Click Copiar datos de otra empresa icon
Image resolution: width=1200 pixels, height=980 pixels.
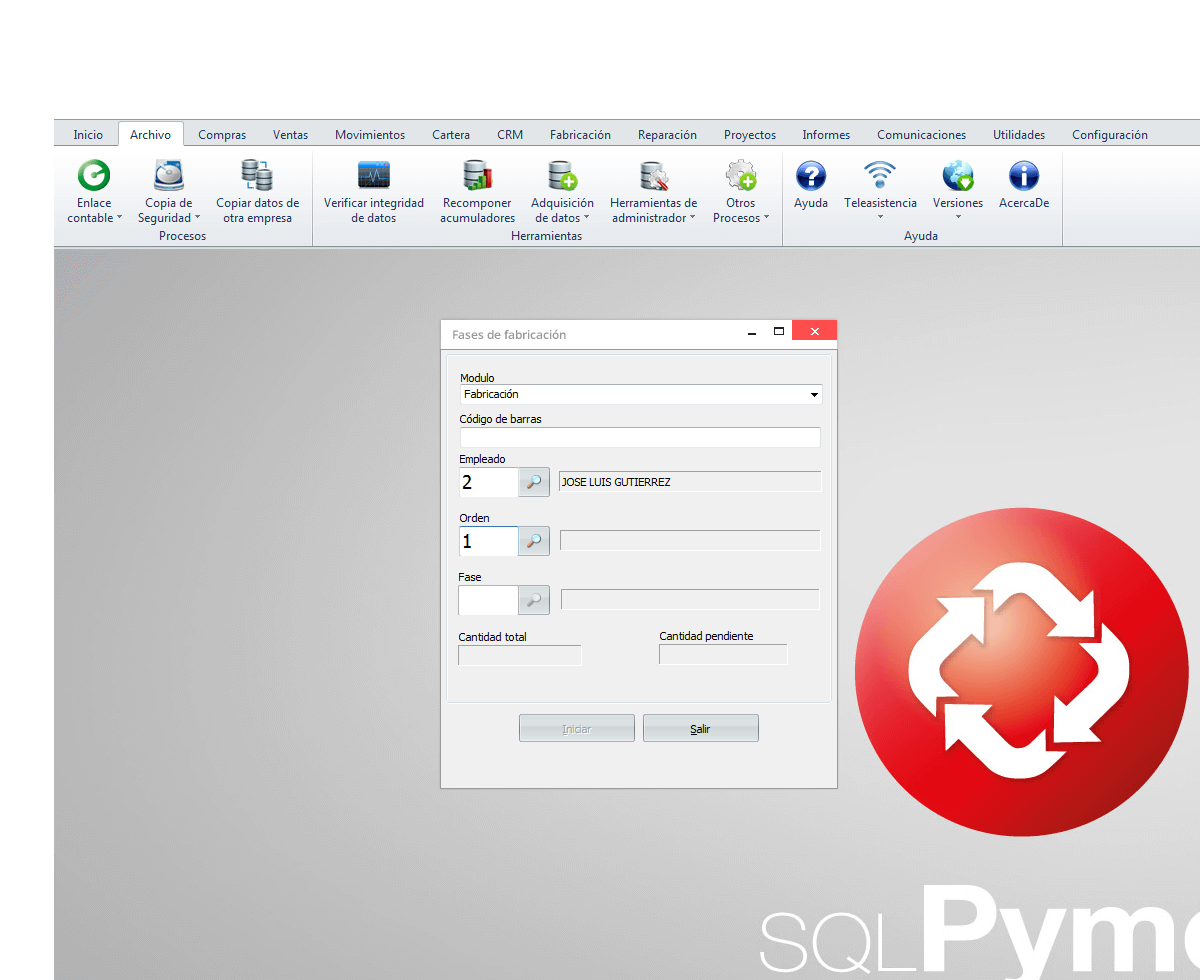coord(257,177)
